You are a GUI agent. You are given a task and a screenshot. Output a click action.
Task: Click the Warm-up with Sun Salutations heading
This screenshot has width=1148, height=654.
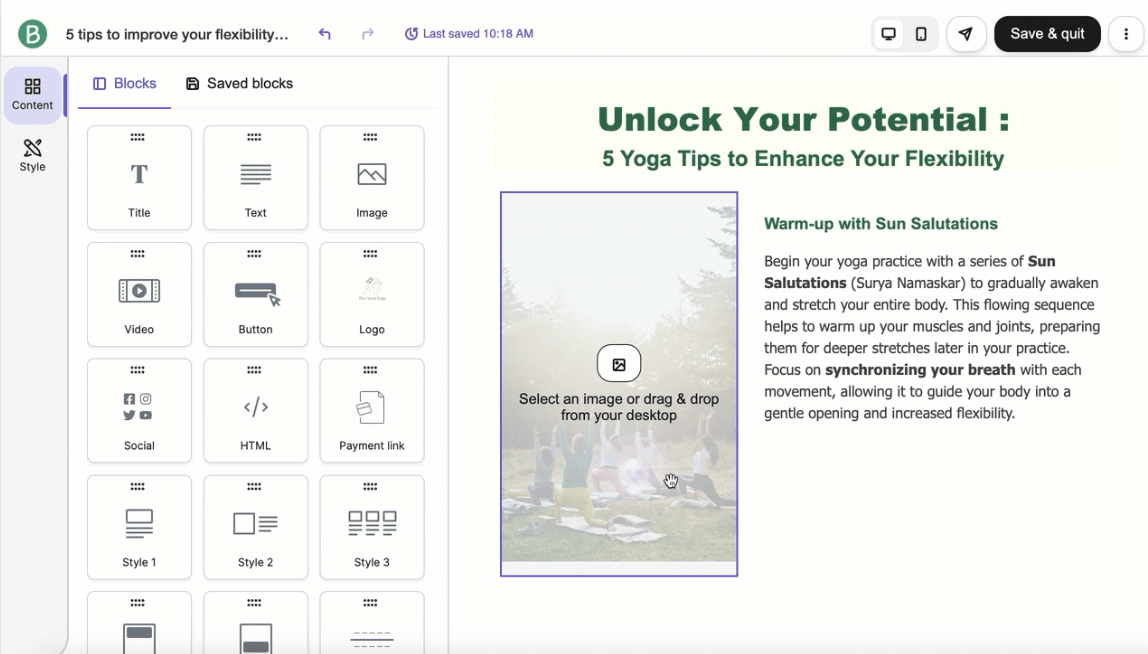881,224
